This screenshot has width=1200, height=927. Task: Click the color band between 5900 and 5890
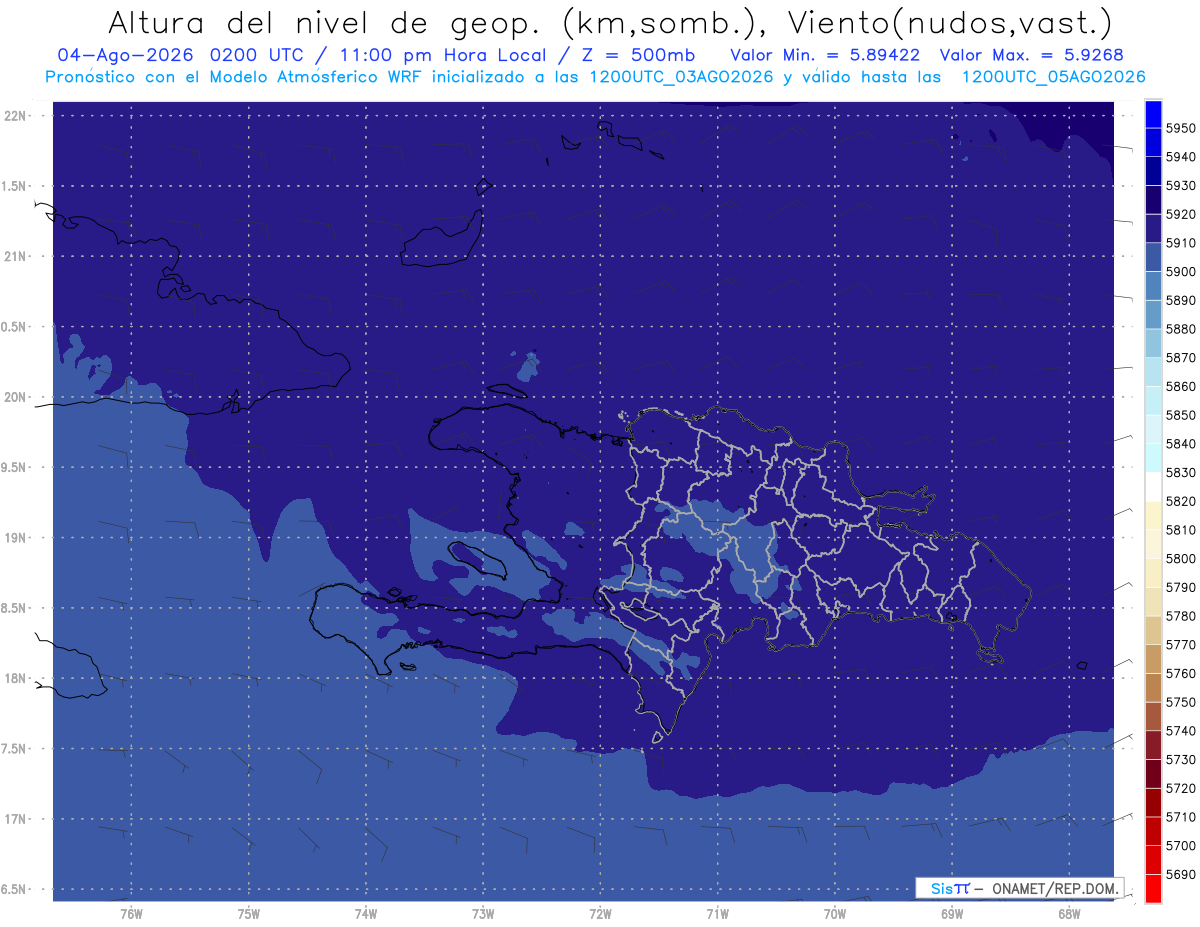(x=1152, y=286)
